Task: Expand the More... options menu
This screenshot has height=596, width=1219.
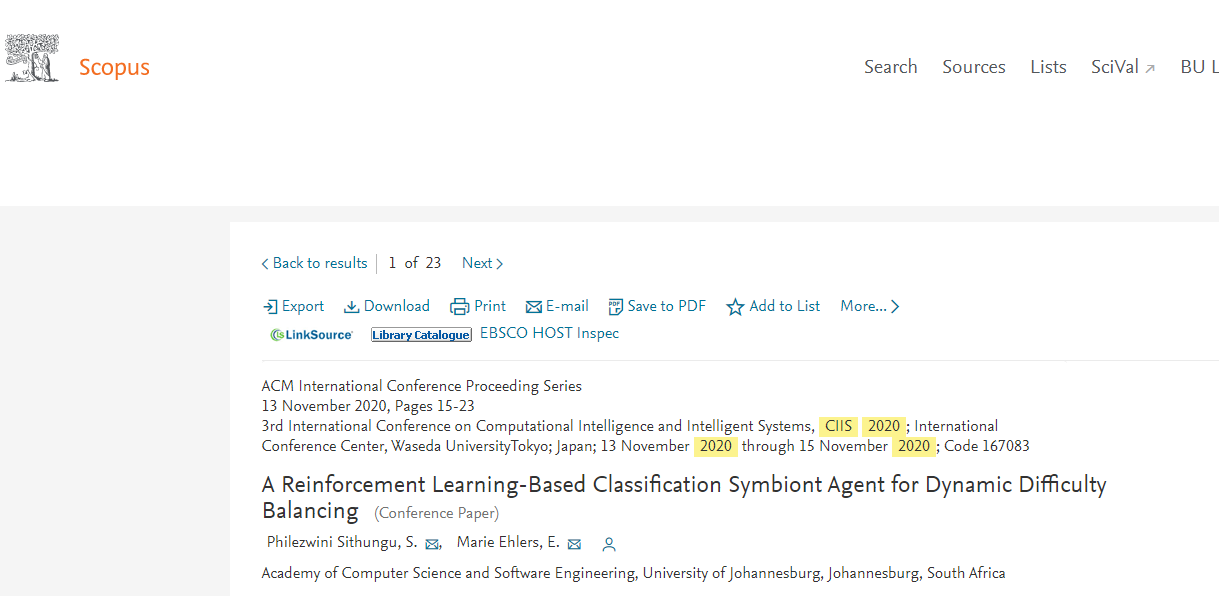Action: click(870, 306)
